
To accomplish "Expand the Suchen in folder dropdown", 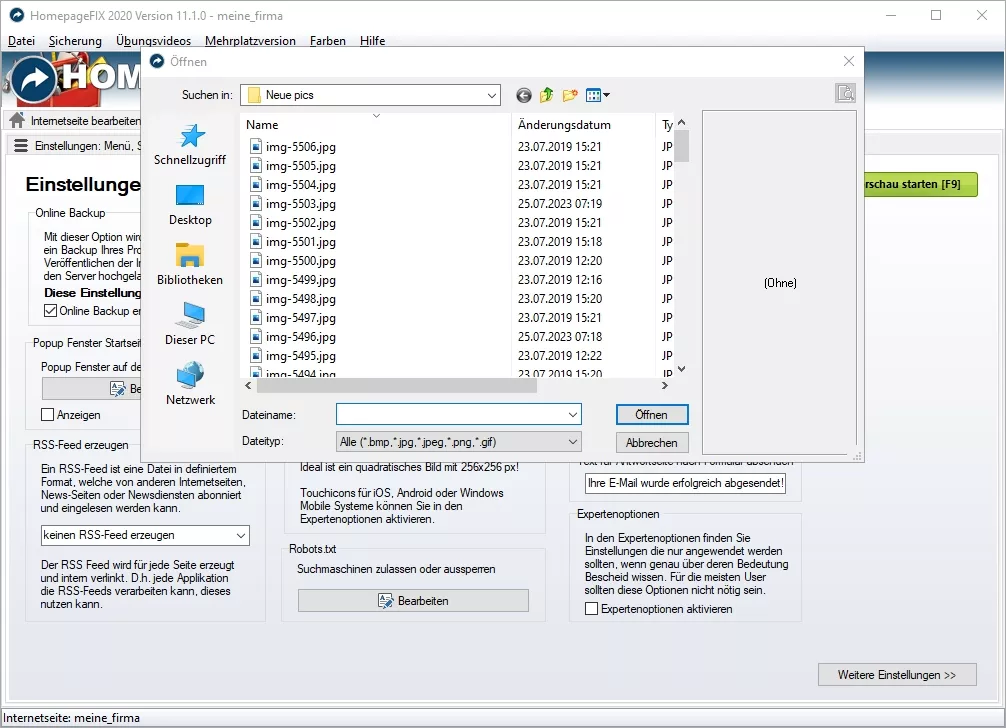I will point(491,95).
